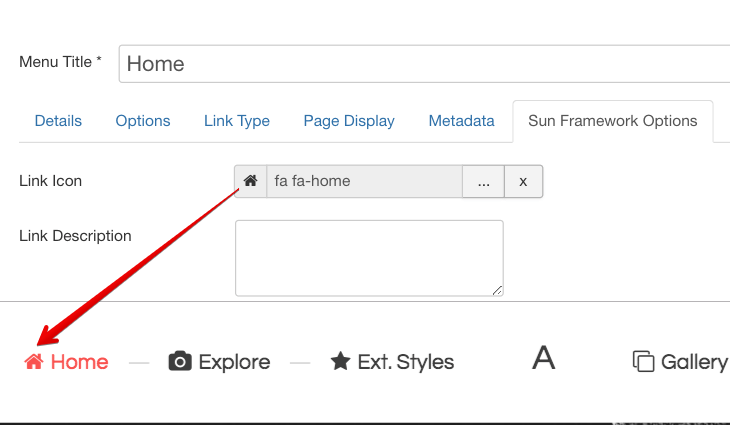The width and height of the screenshot is (730, 425).
Task: Select the Link Type tab
Action: (237, 121)
